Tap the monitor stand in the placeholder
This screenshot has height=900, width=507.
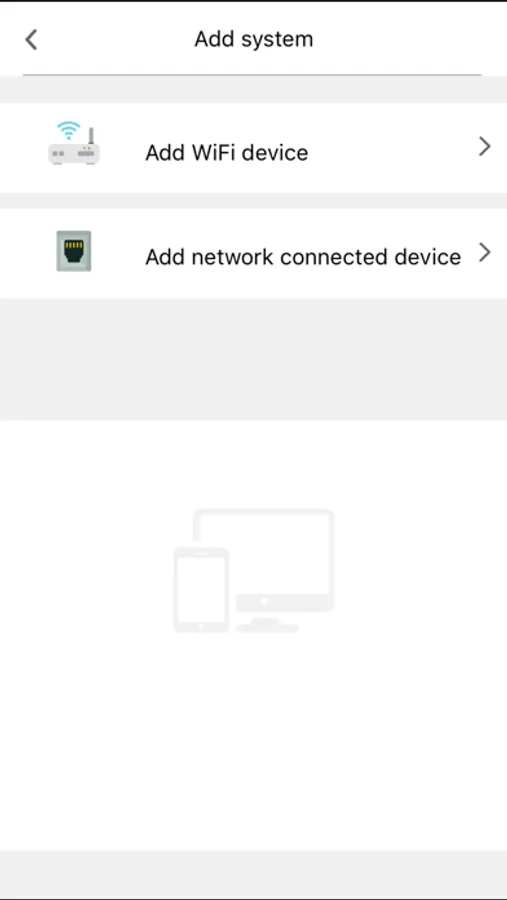pos(267,624)
